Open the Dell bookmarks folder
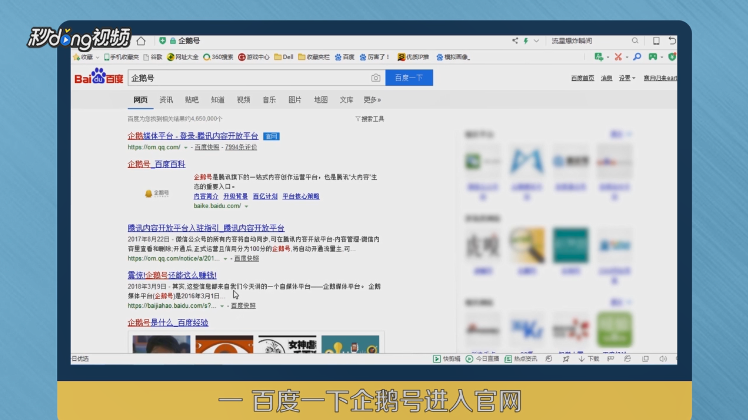Image resolution: width=748 pixels, height=420 pixels. click(x=284, y=57)
